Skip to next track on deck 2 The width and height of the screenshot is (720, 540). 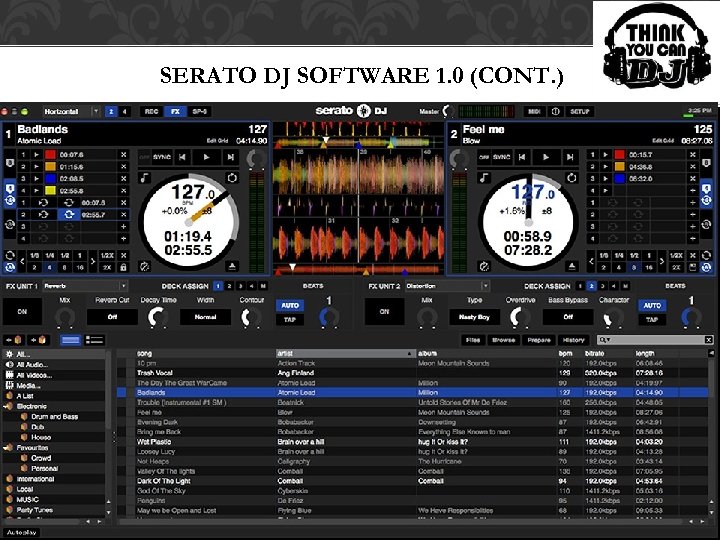click(570, 157)
